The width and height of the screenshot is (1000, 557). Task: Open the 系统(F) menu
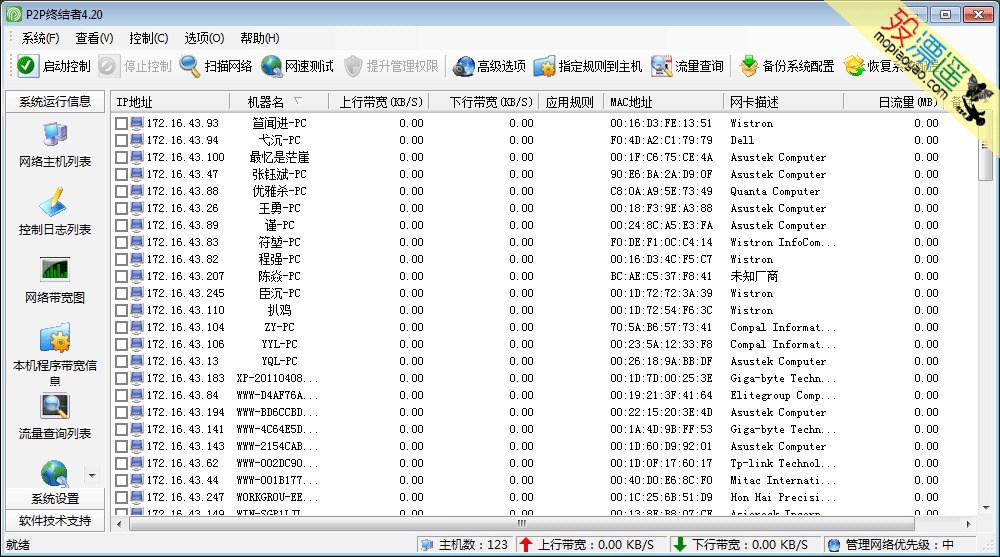point(40,38)
